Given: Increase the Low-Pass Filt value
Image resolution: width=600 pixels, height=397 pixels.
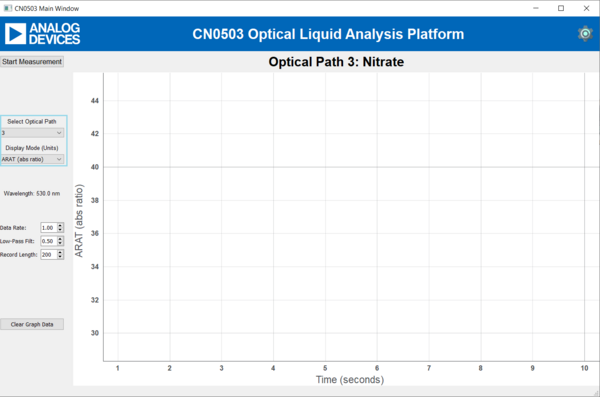Looking at the screenshot, I should [60, 239].
